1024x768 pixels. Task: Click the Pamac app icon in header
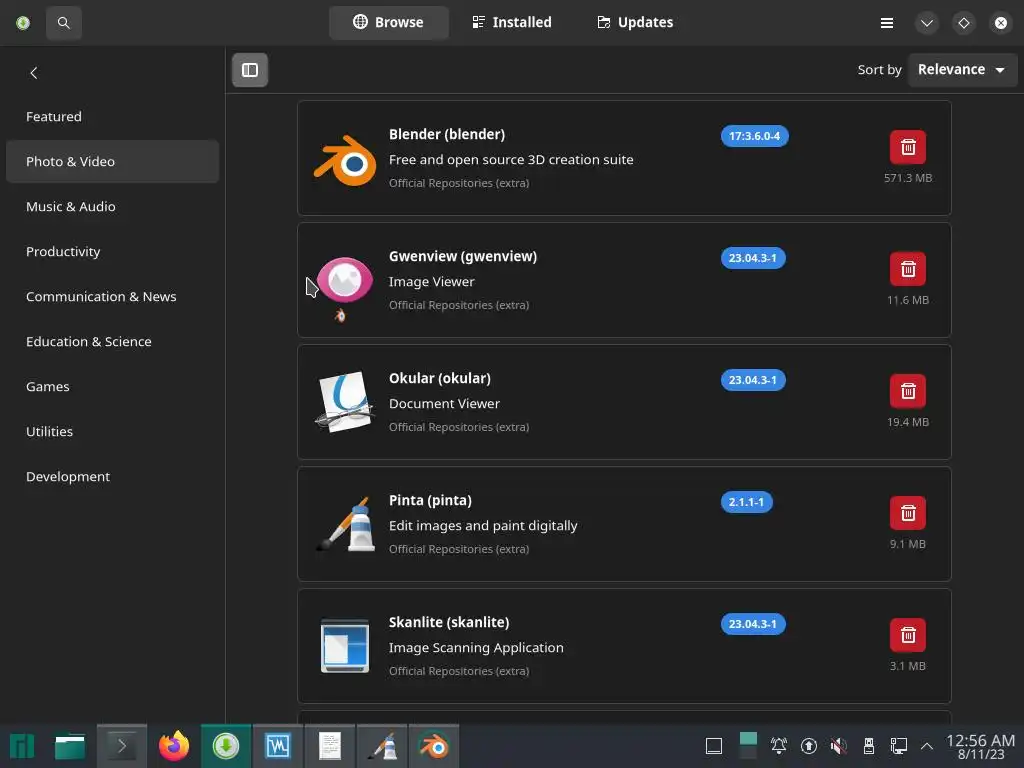pos(23,23)
